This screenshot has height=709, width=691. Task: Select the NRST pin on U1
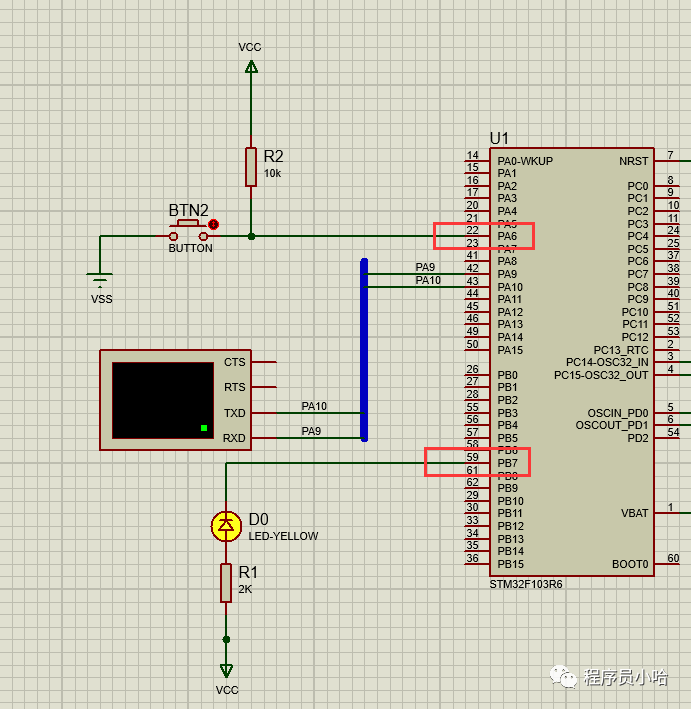(x=633, y=161)
